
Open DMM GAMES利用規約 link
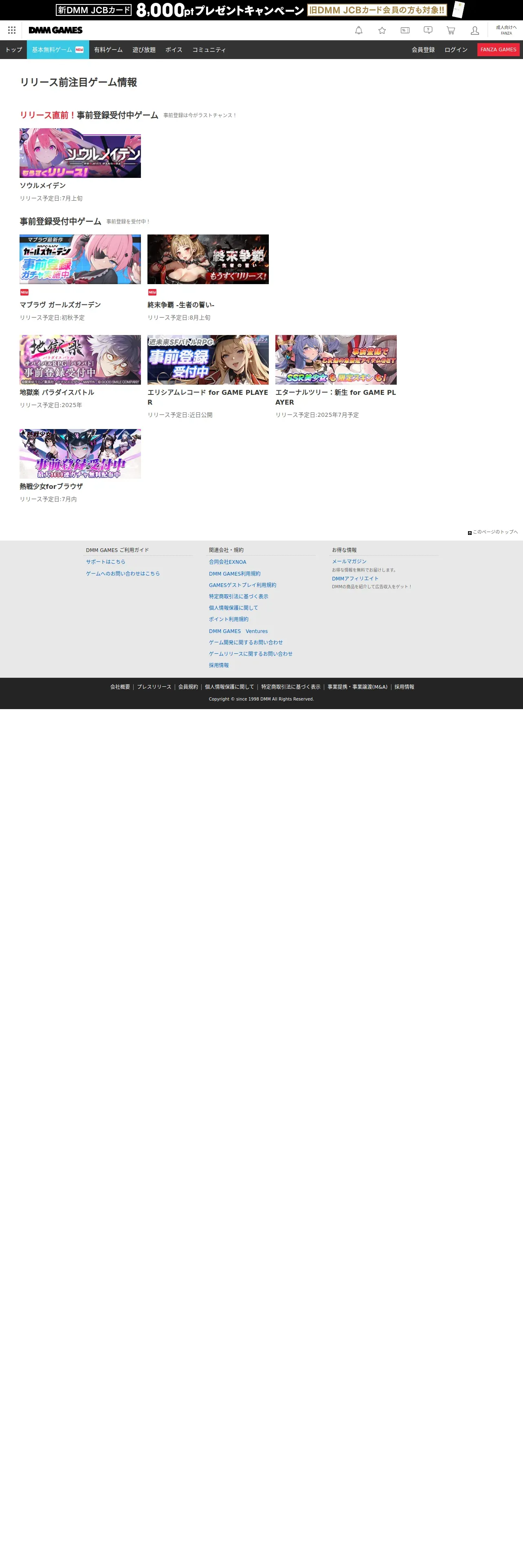(x=234, y=574)
